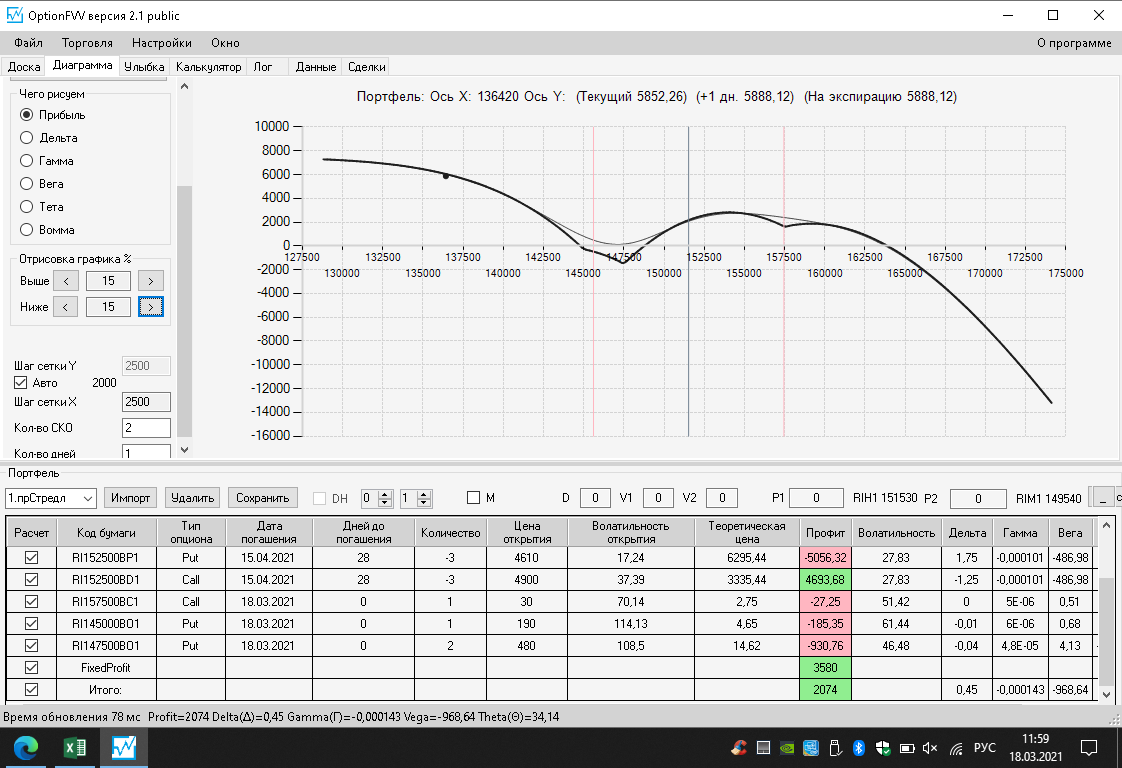Click the portfolio table scrollbar down arrow
This screenshot has height=768, width=1122.
tap(1106, 694)
